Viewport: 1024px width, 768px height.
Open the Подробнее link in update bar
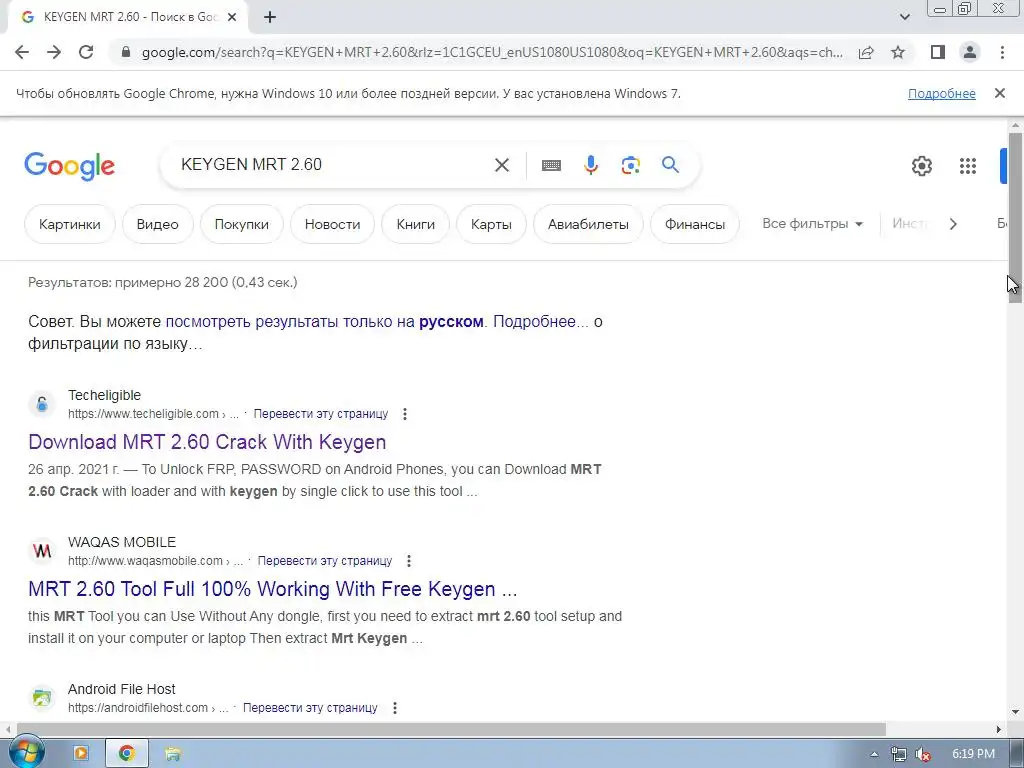(942, 93)
